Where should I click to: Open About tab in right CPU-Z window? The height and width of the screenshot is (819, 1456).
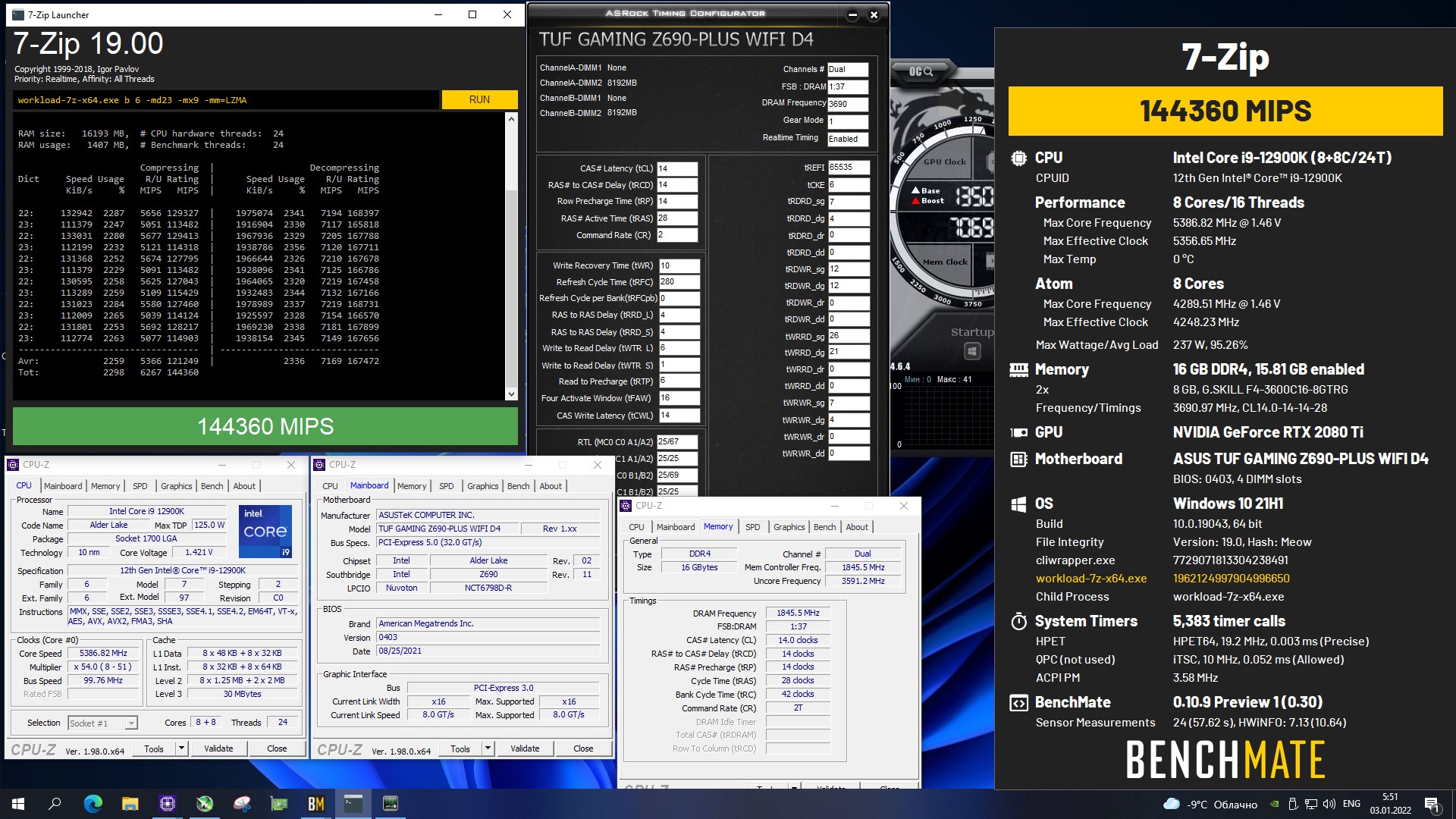point(857,527)
